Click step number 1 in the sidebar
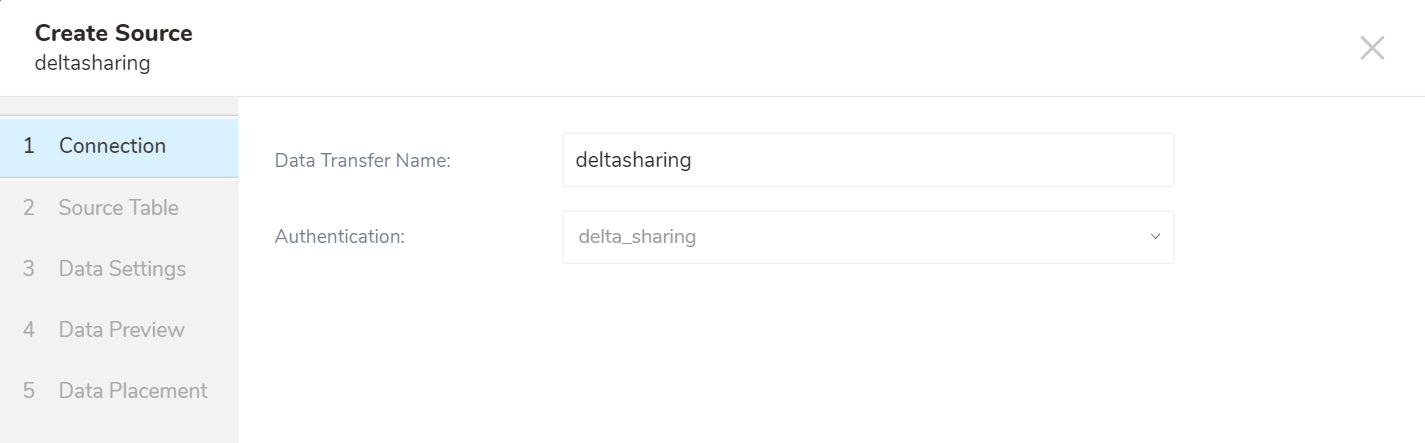The height and width of the screenshot is (443, 1425). pyautogui.click(x=29, y=146)
